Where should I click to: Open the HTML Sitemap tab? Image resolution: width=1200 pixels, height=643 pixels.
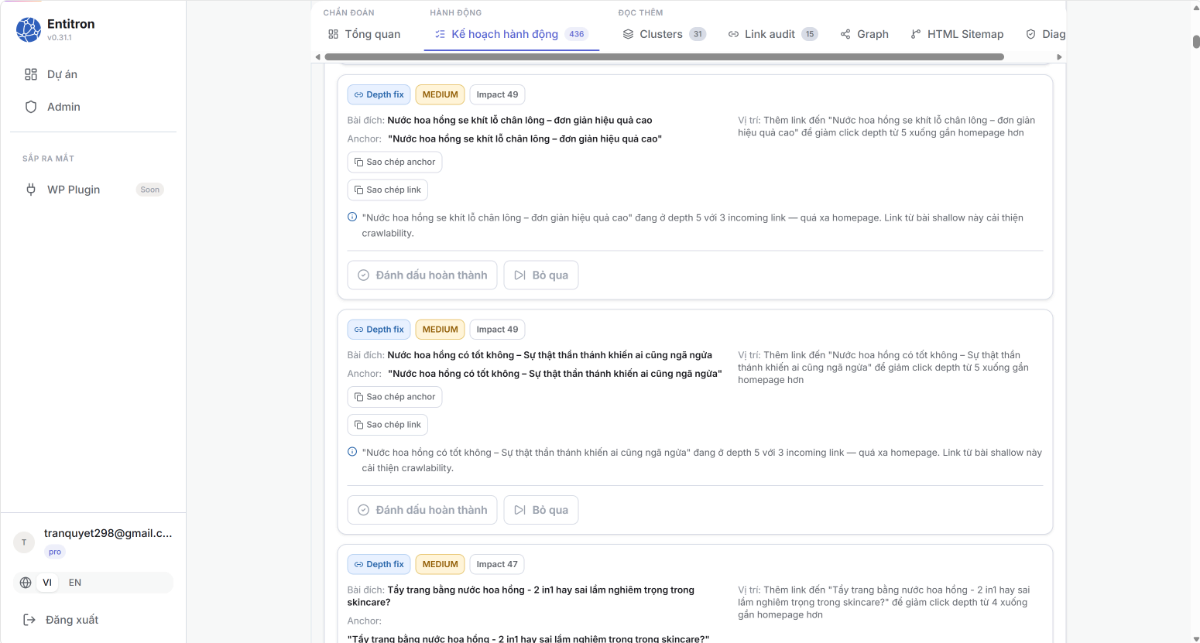957,34
